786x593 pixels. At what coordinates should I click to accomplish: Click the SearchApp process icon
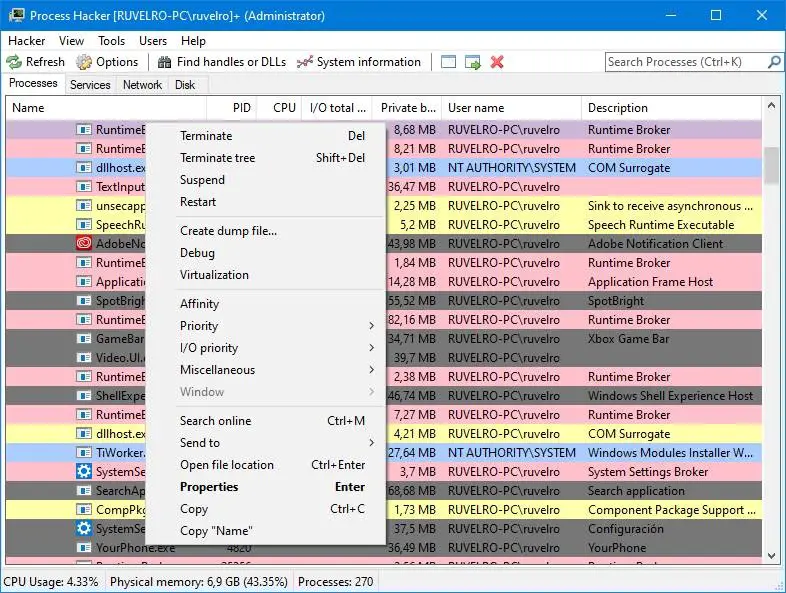click(x=84, y=491)
